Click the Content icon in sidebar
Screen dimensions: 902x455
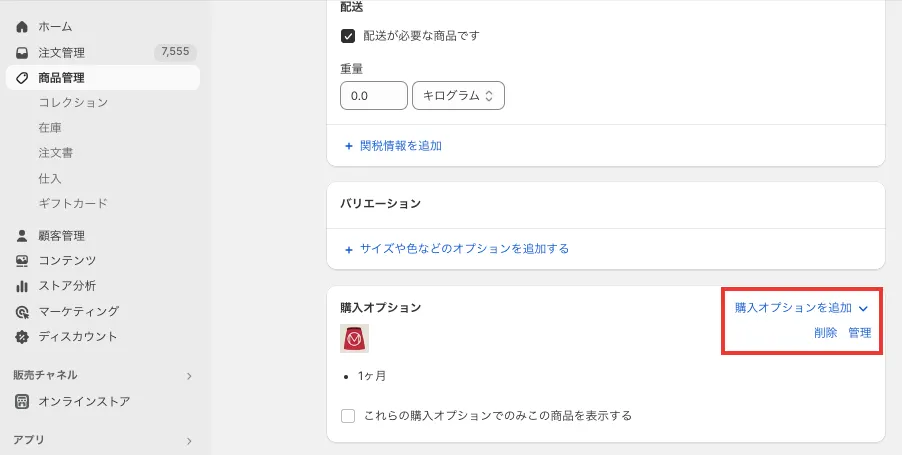(x=22, y=261)
